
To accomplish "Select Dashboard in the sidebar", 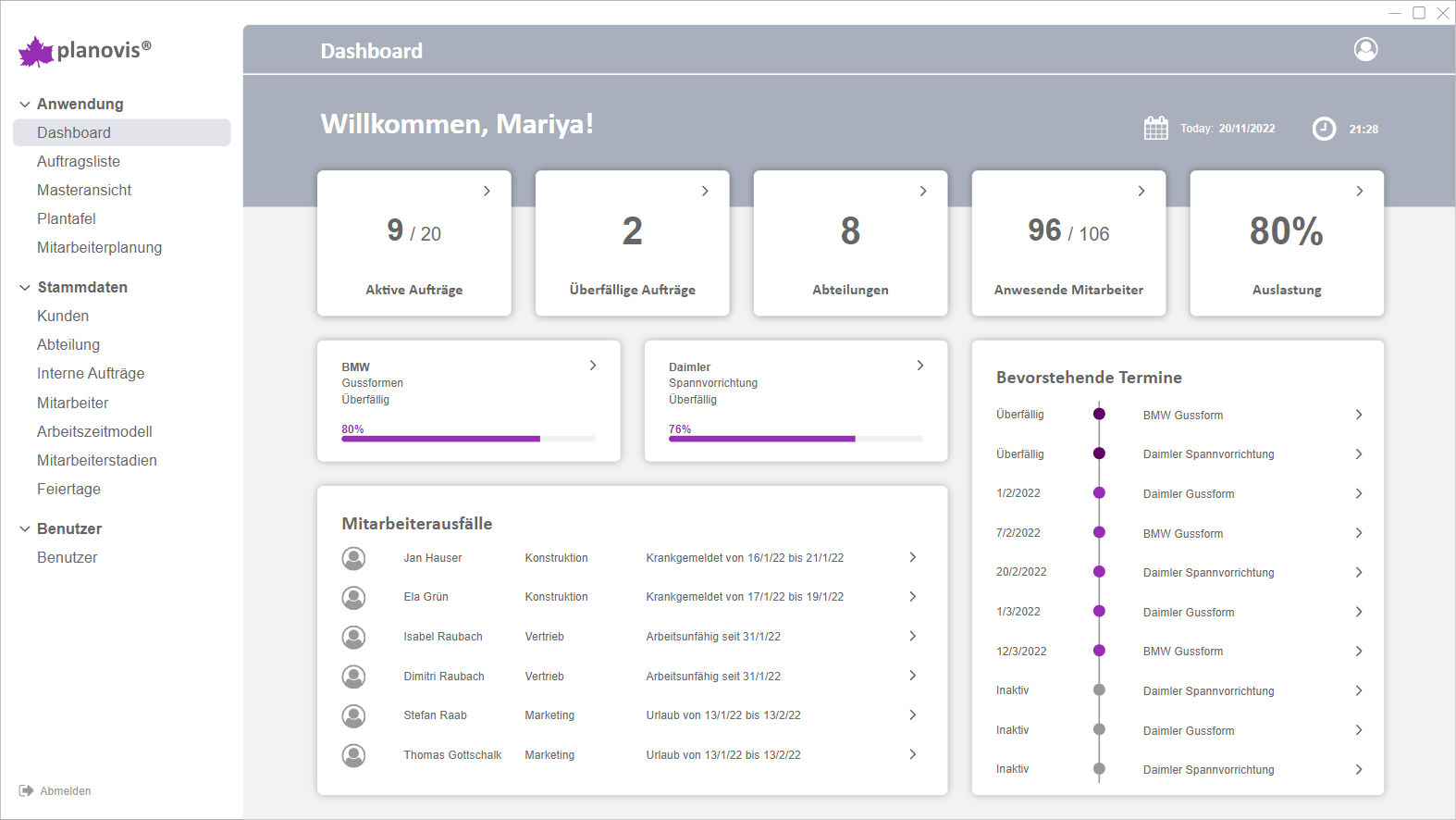I will coord(122,132).
